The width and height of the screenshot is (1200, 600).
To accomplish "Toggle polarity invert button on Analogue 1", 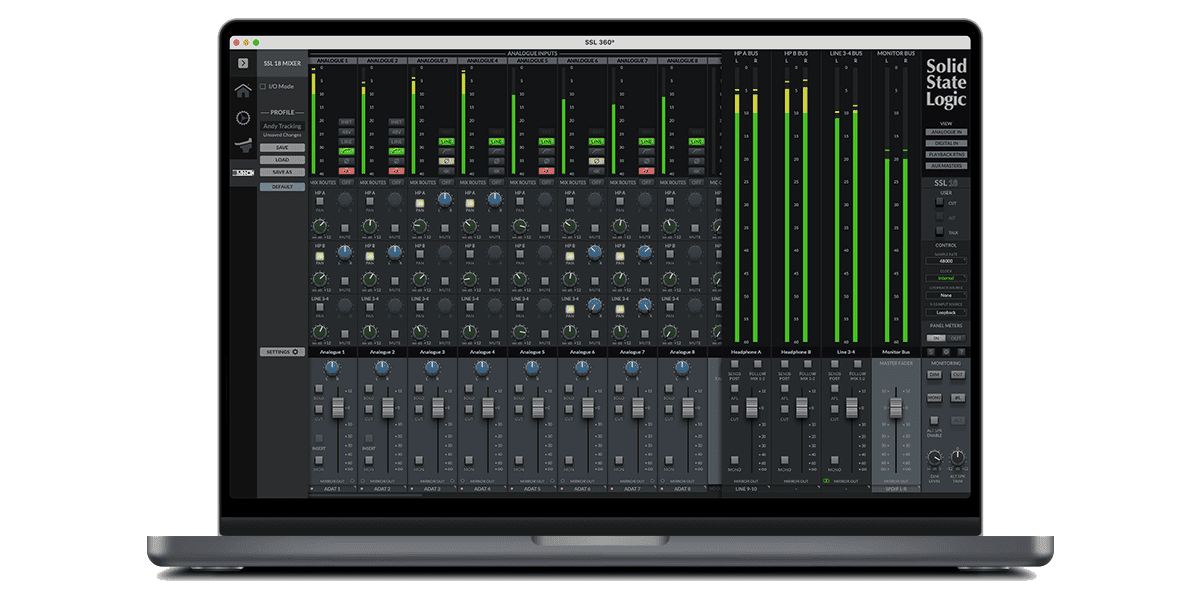I will tap(347, 161).
